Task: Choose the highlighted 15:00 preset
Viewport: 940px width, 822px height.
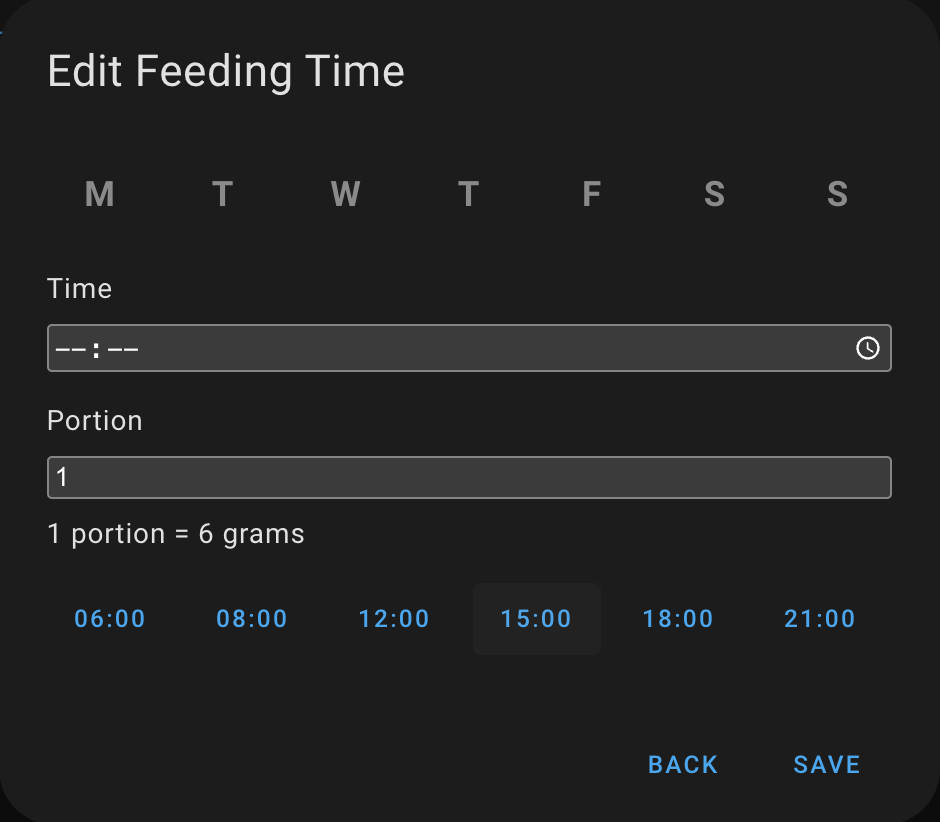Action: [536, 619]
